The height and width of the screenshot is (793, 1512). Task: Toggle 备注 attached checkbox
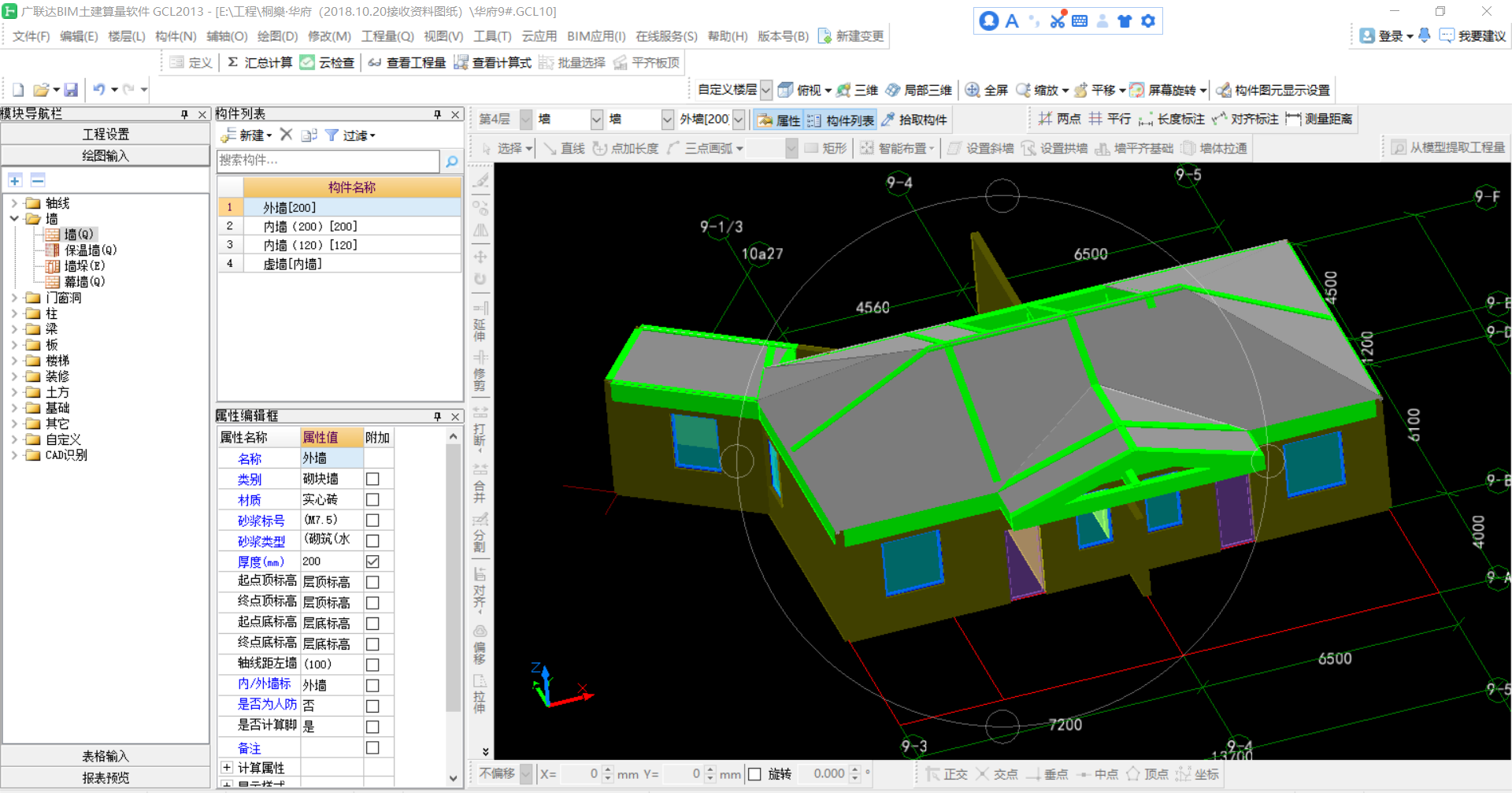point(372,747)
